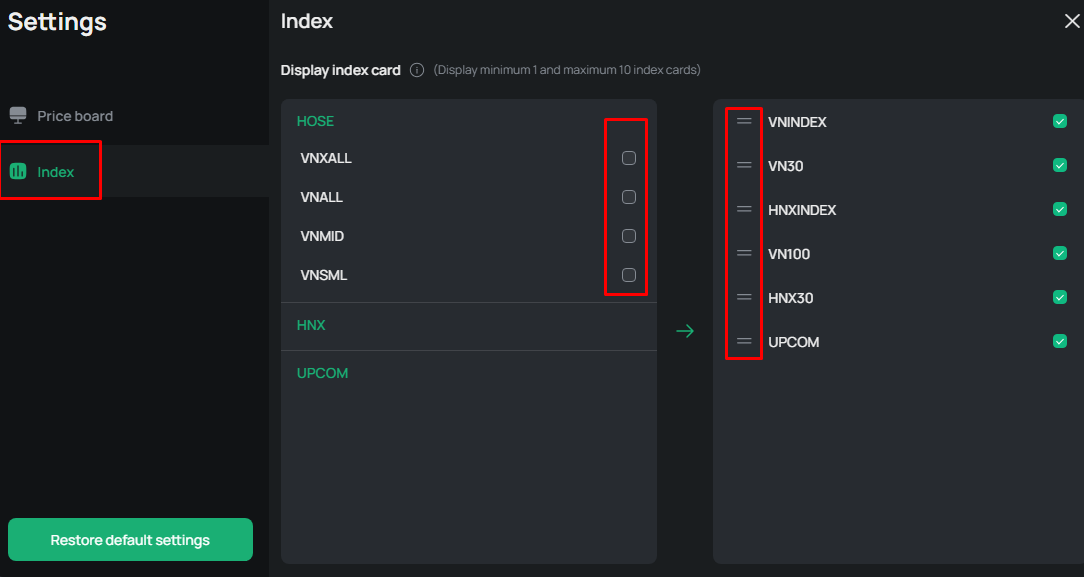Click the reorder handle next to UPCOM

[744, 341]
